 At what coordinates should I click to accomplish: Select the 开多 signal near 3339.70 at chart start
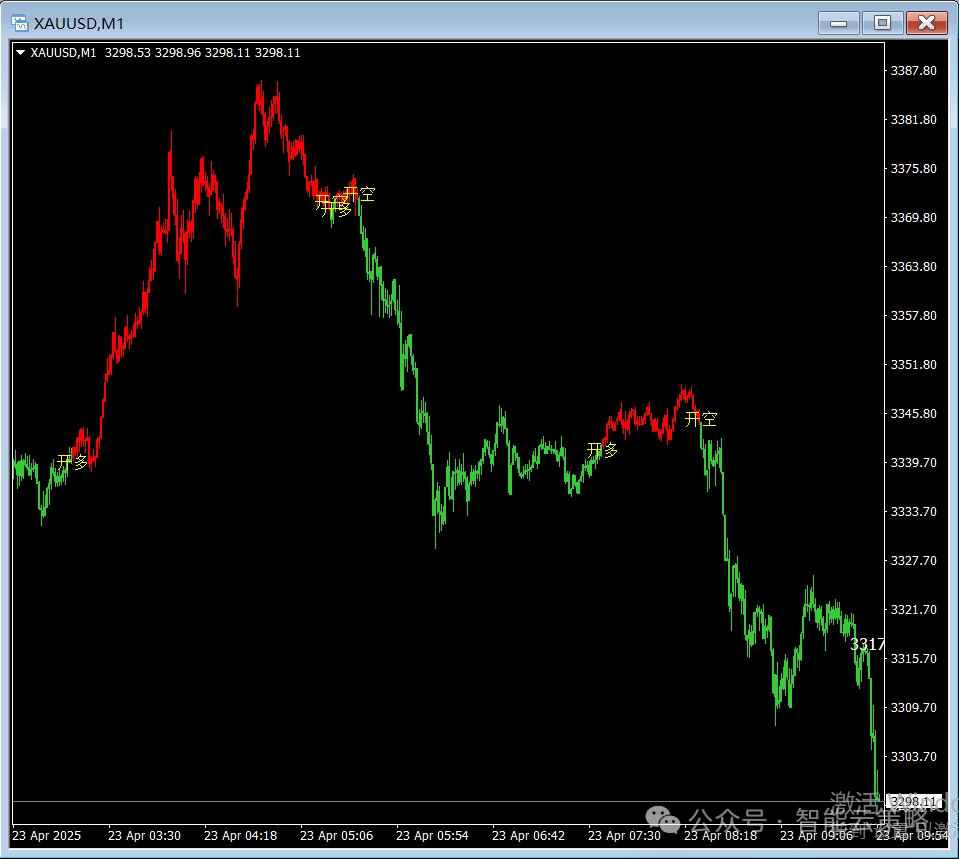pos(73,462)
